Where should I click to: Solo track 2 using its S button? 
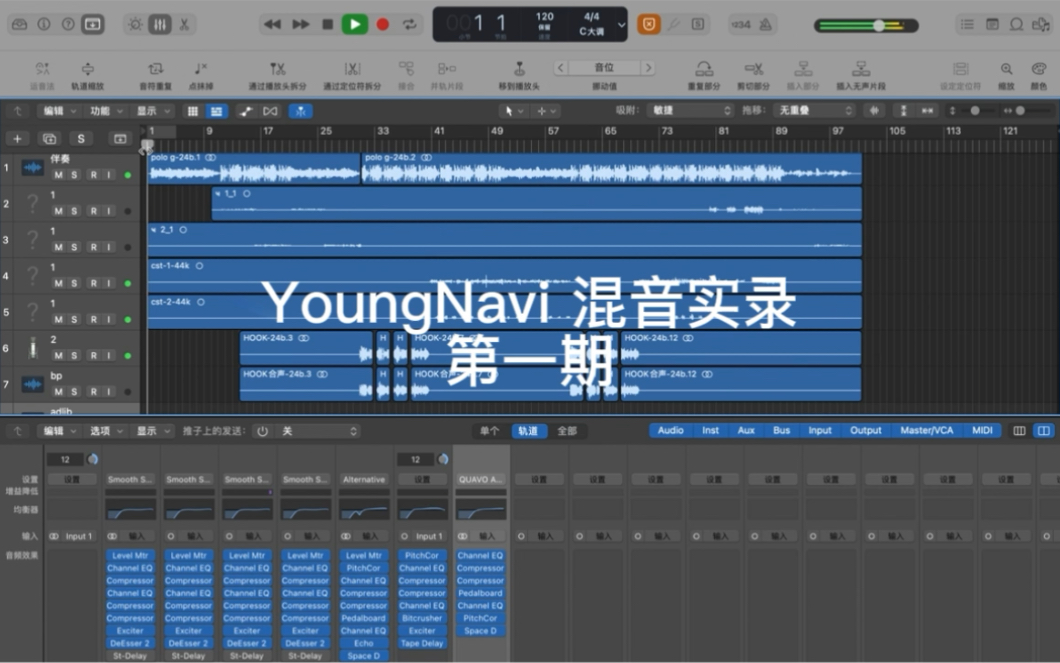tap(73, 211)
